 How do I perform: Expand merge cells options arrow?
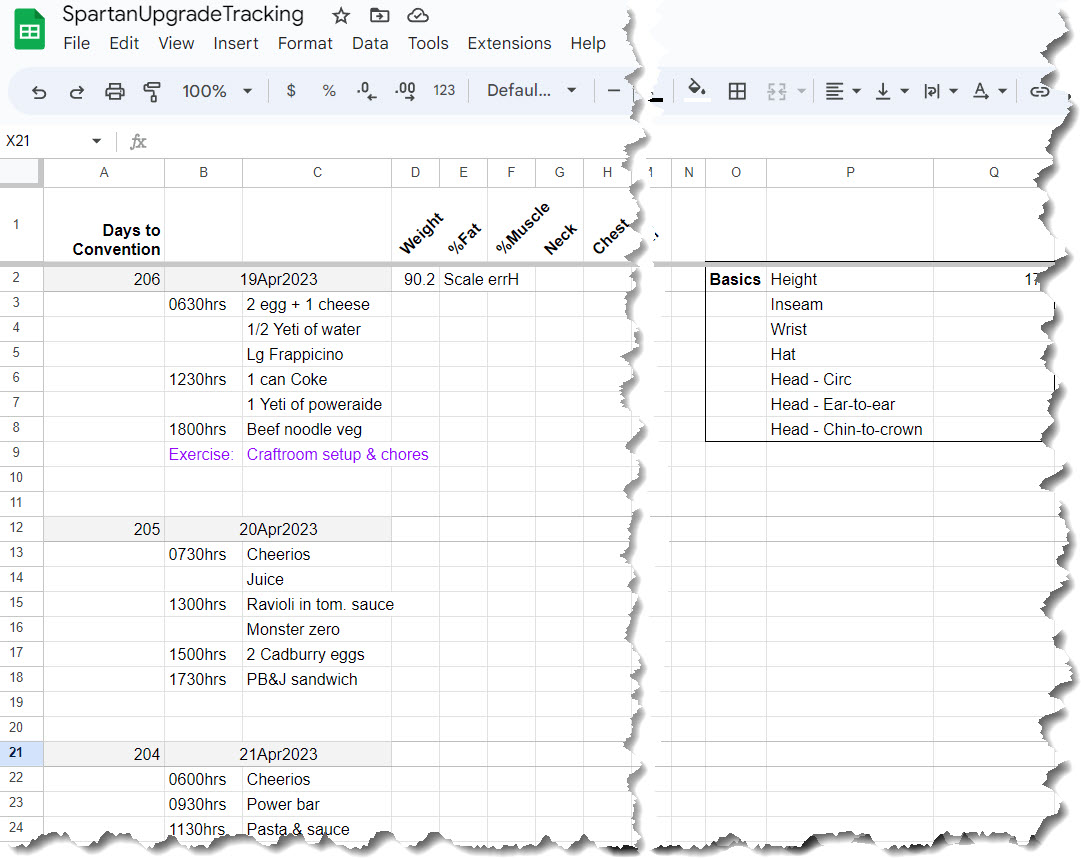(x=801, y=91)
